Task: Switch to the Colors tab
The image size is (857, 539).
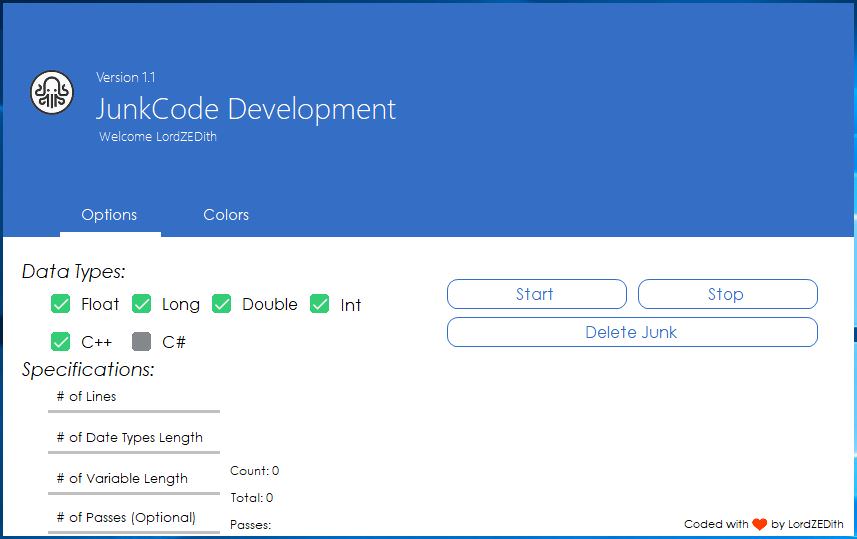Action: pyautogui.click(x=226, y=215)
